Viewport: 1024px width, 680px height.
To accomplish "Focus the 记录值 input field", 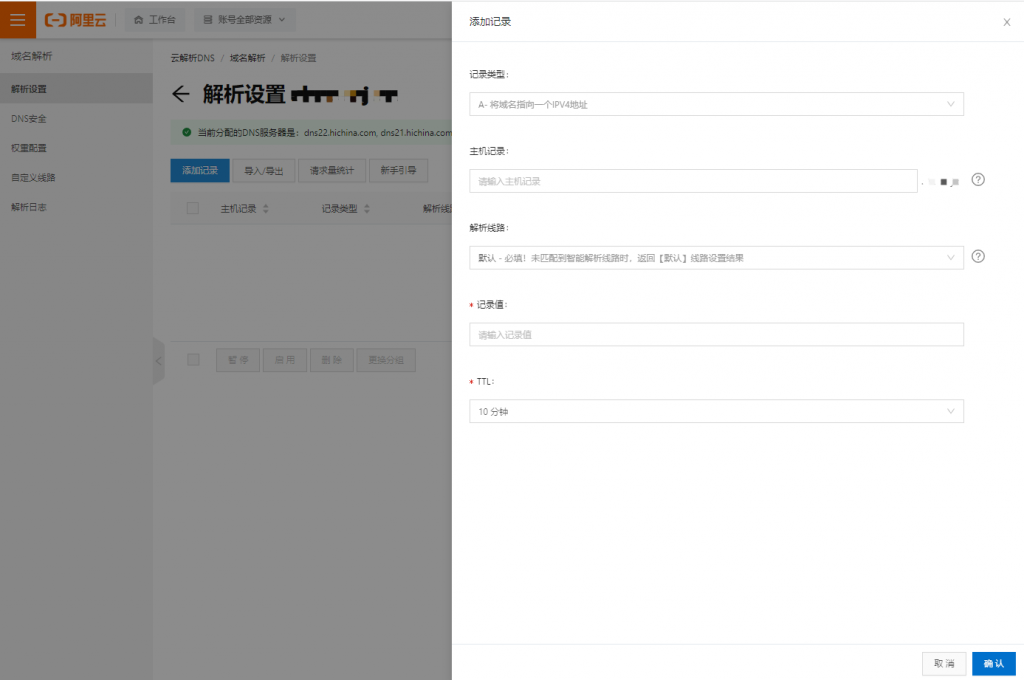I will (716, 334).
